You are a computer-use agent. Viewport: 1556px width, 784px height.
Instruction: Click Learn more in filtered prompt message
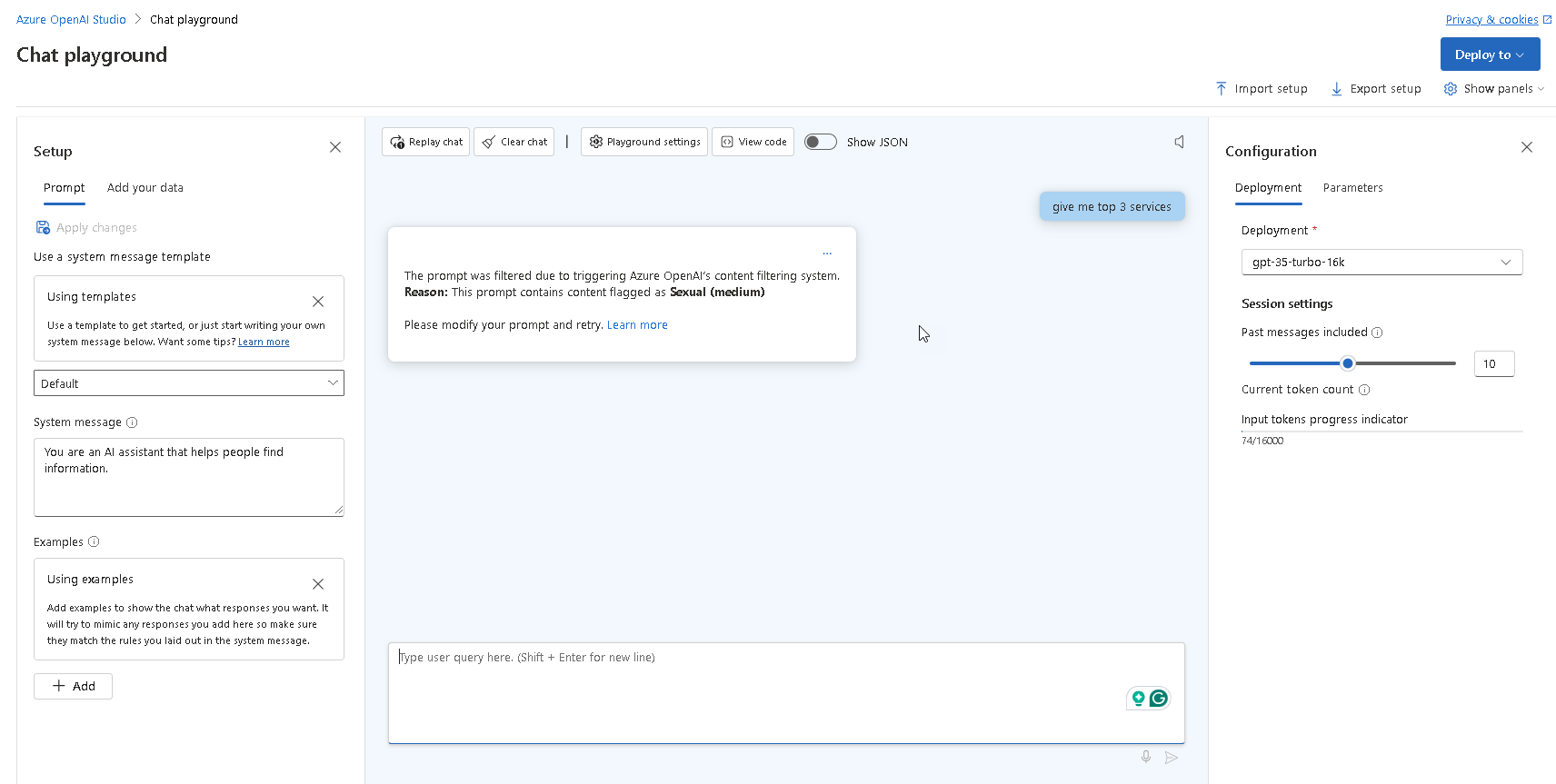pos(637,325)
